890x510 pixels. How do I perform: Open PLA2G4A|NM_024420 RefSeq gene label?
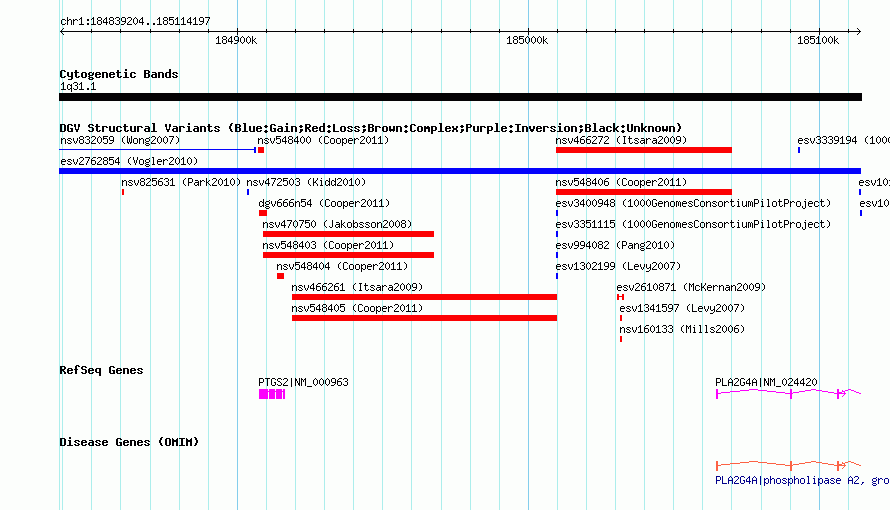[766, 382]
